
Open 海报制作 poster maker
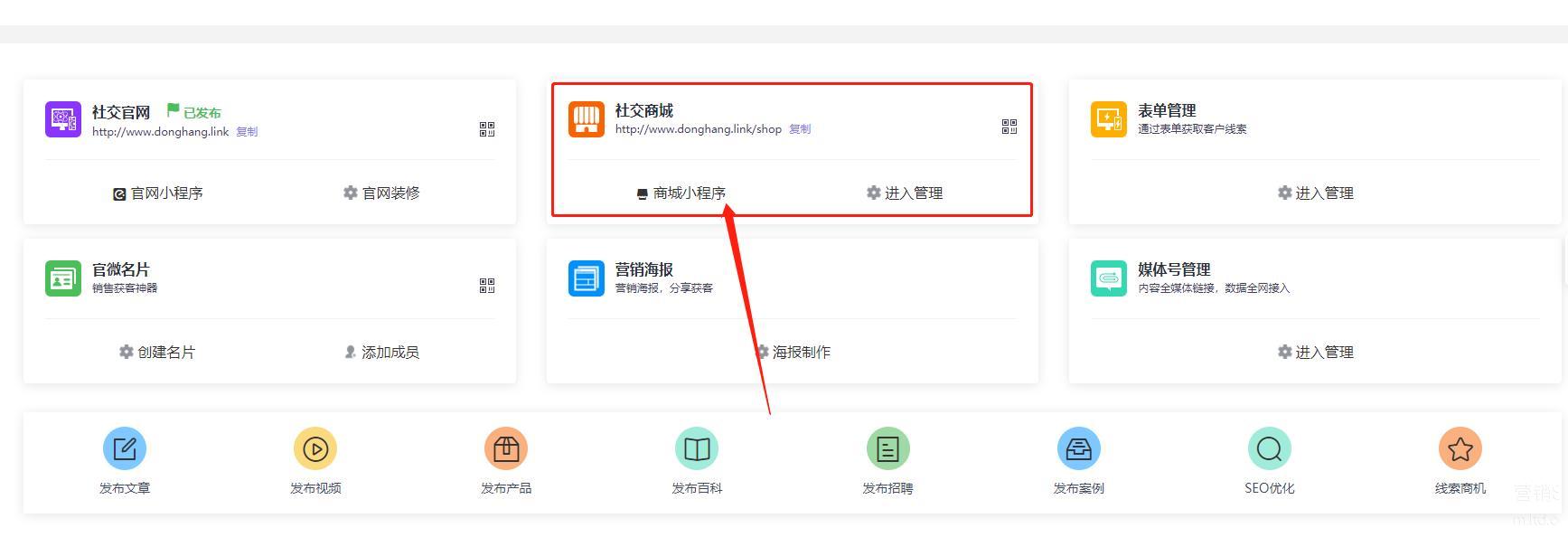pyautogui.click(x=793, y=353)
